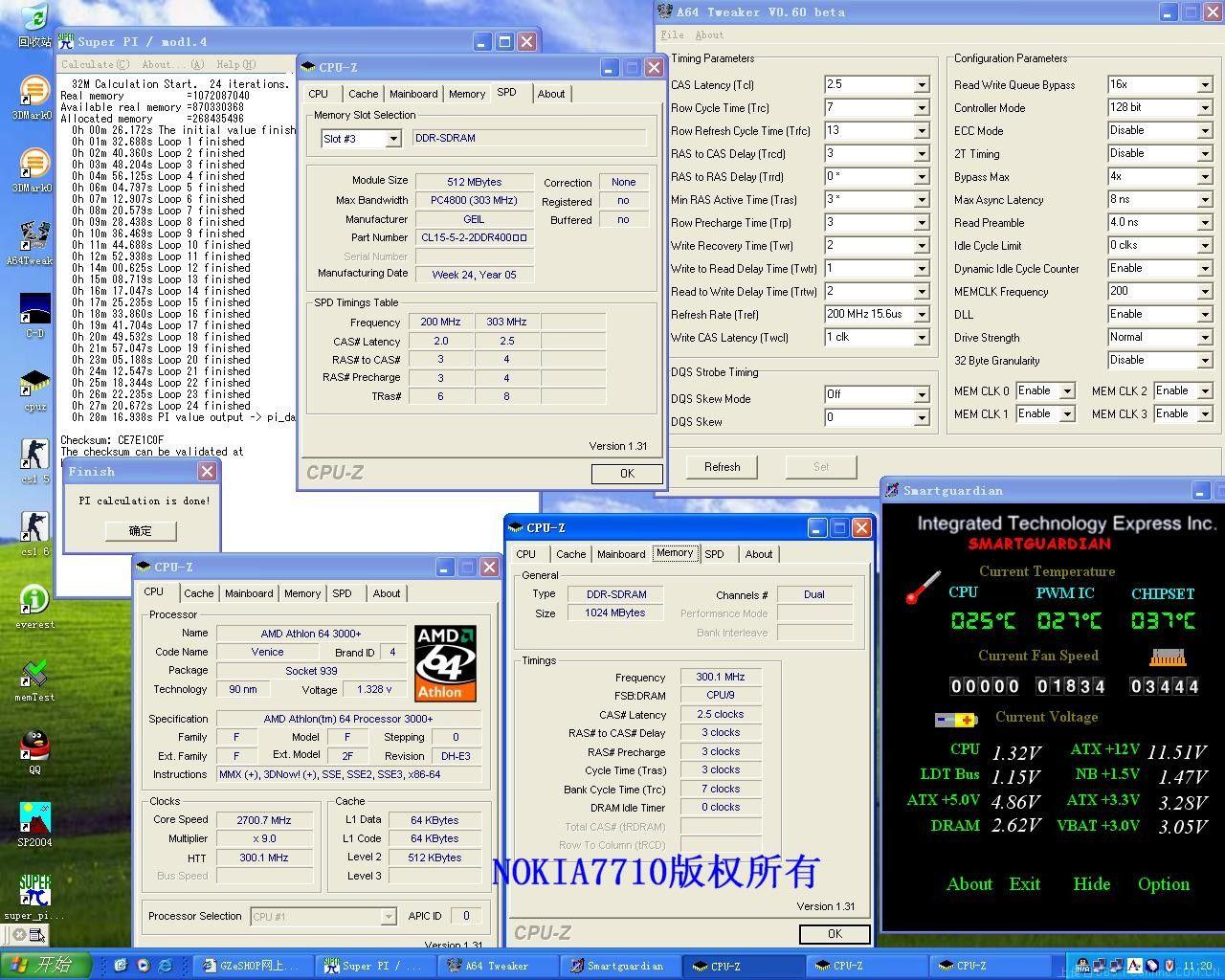Expand Min RAS Active Time (Tras) dropdown
This screenshot has width=1225, height=980.
click(921, 200)
